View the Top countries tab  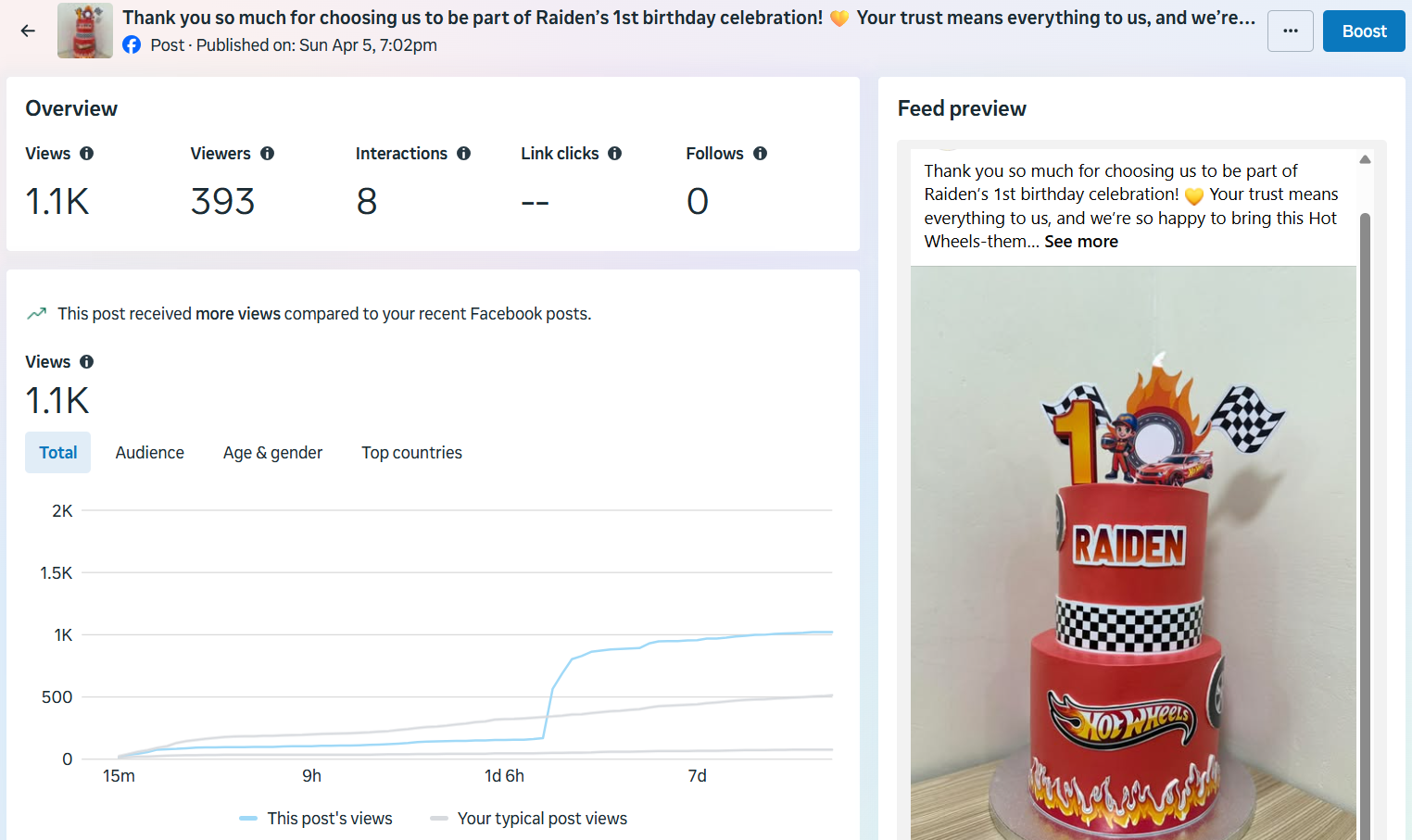click(412, 453)
